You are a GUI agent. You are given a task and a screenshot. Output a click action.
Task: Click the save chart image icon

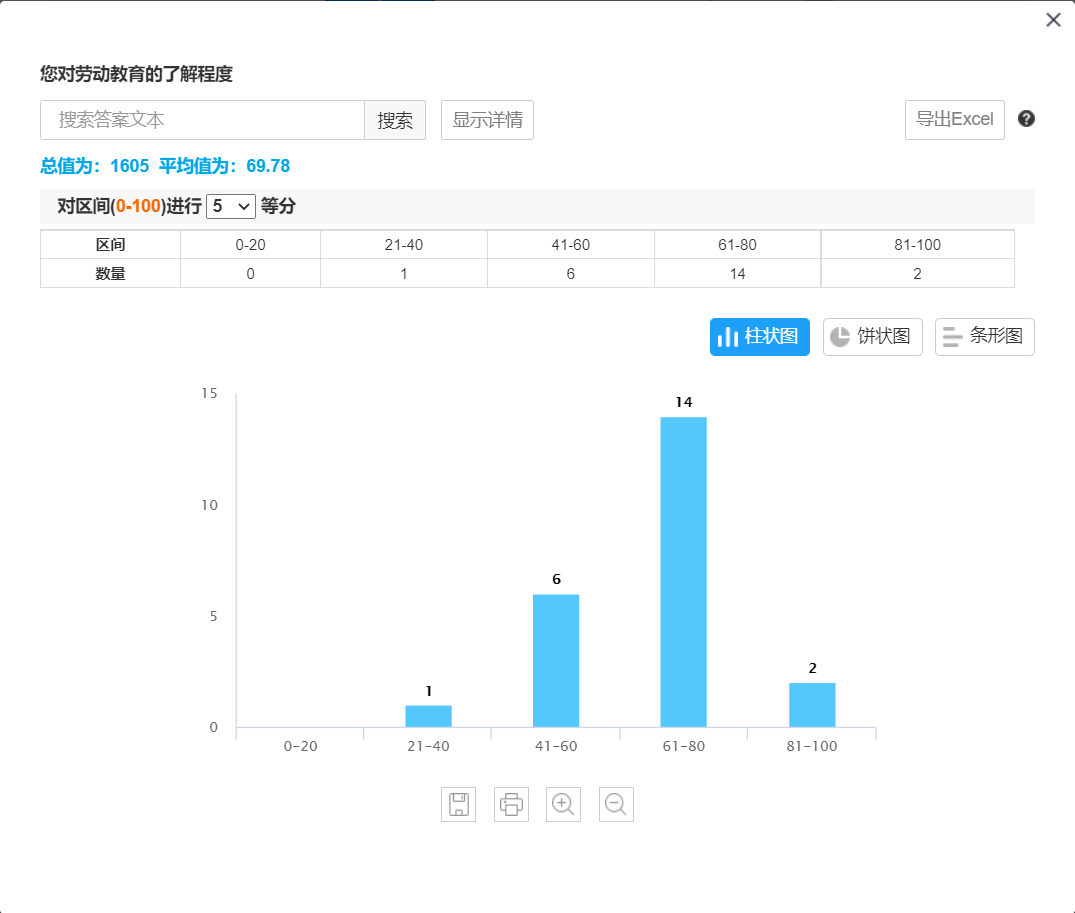pos(458,804)
